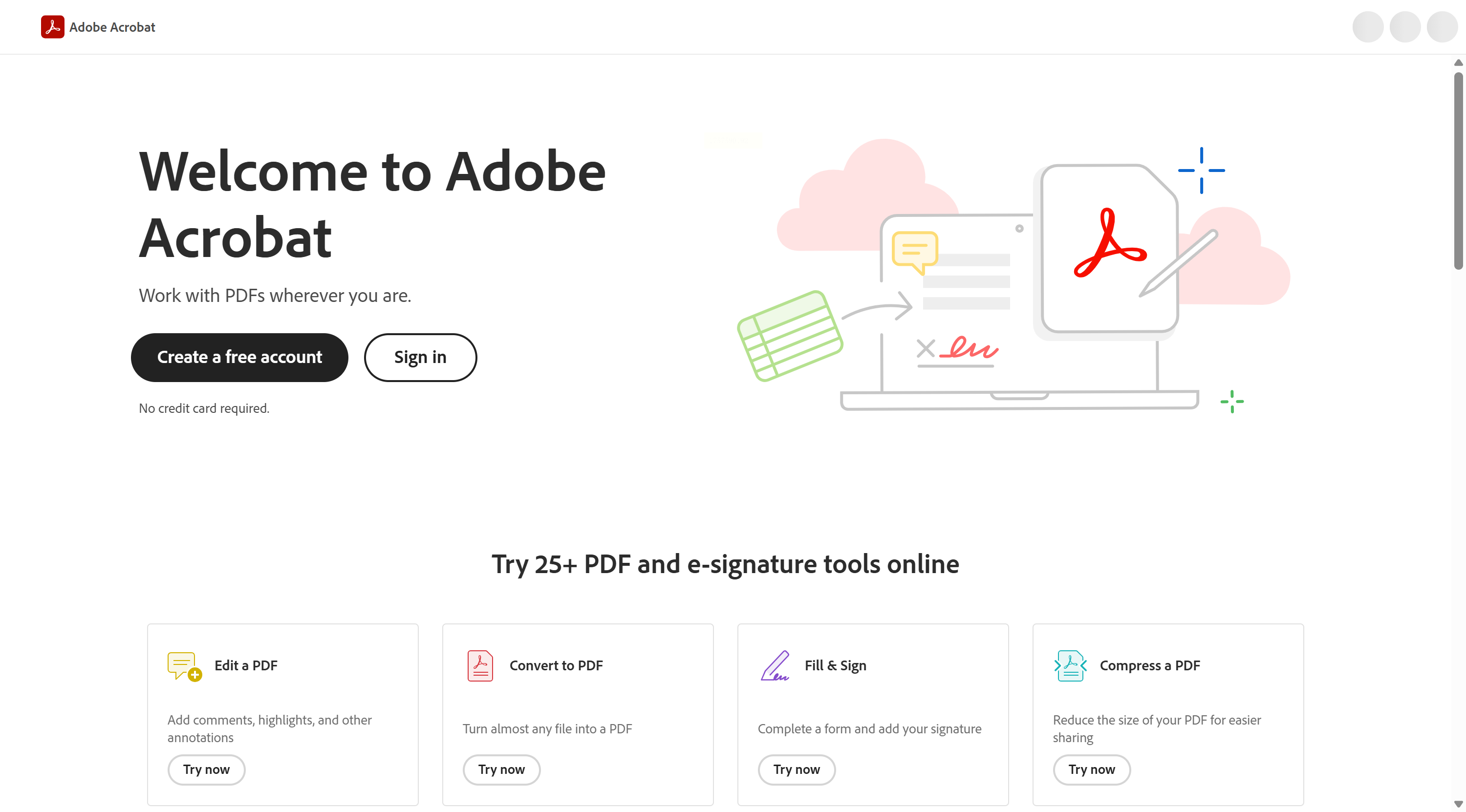
Task: Click the yellow comment bubble in illustration
Action: point(915,253)
